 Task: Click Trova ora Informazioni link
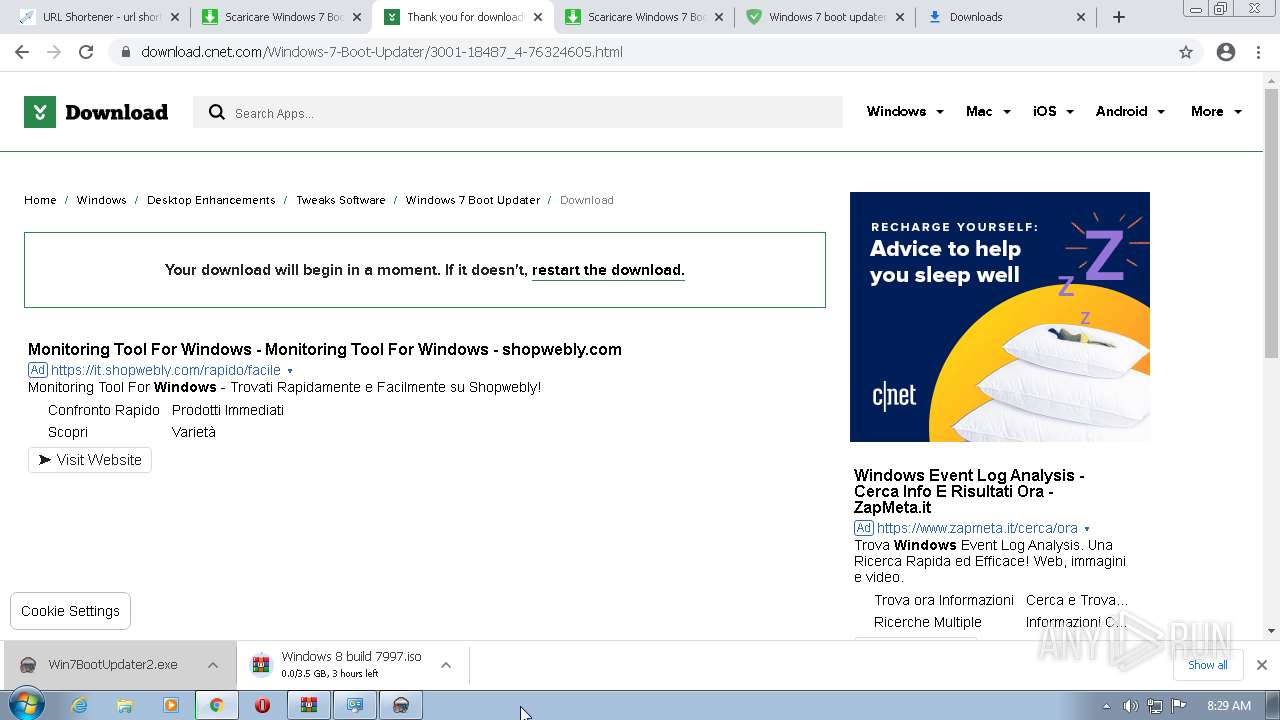click(944, 600)
